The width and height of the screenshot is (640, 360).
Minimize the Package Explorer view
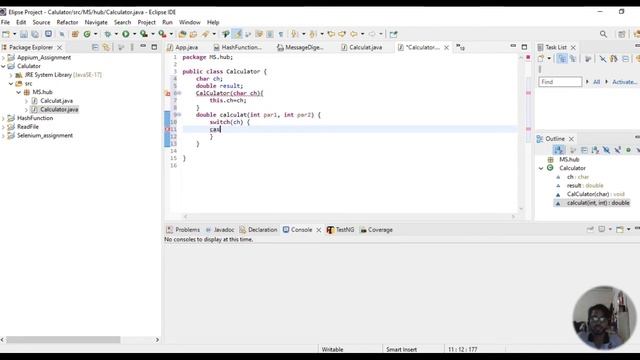pos(143,47)
